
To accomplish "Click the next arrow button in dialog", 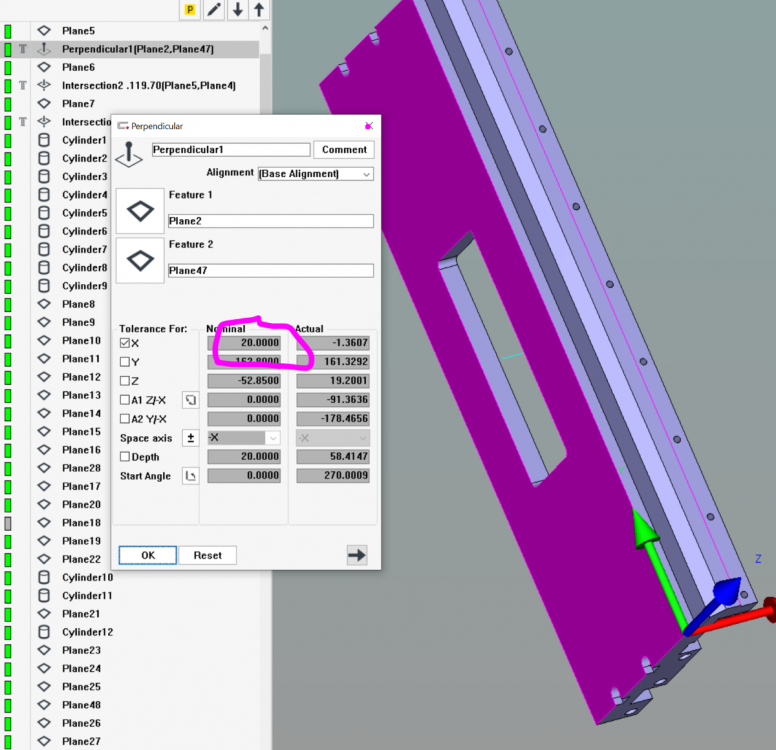I will [357, 555].
